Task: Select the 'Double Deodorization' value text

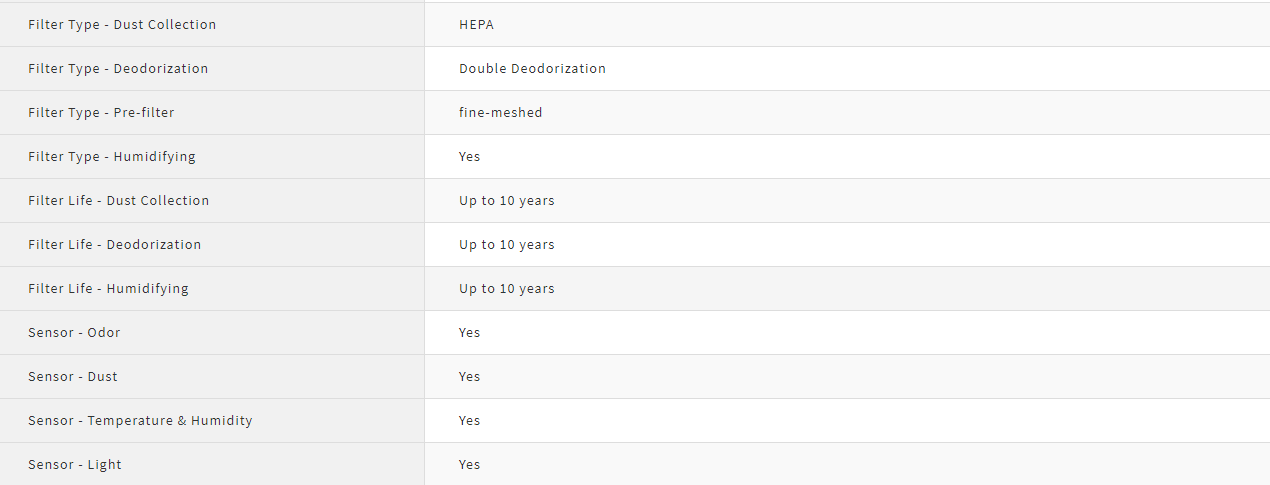Action: (x=532, y=69)
